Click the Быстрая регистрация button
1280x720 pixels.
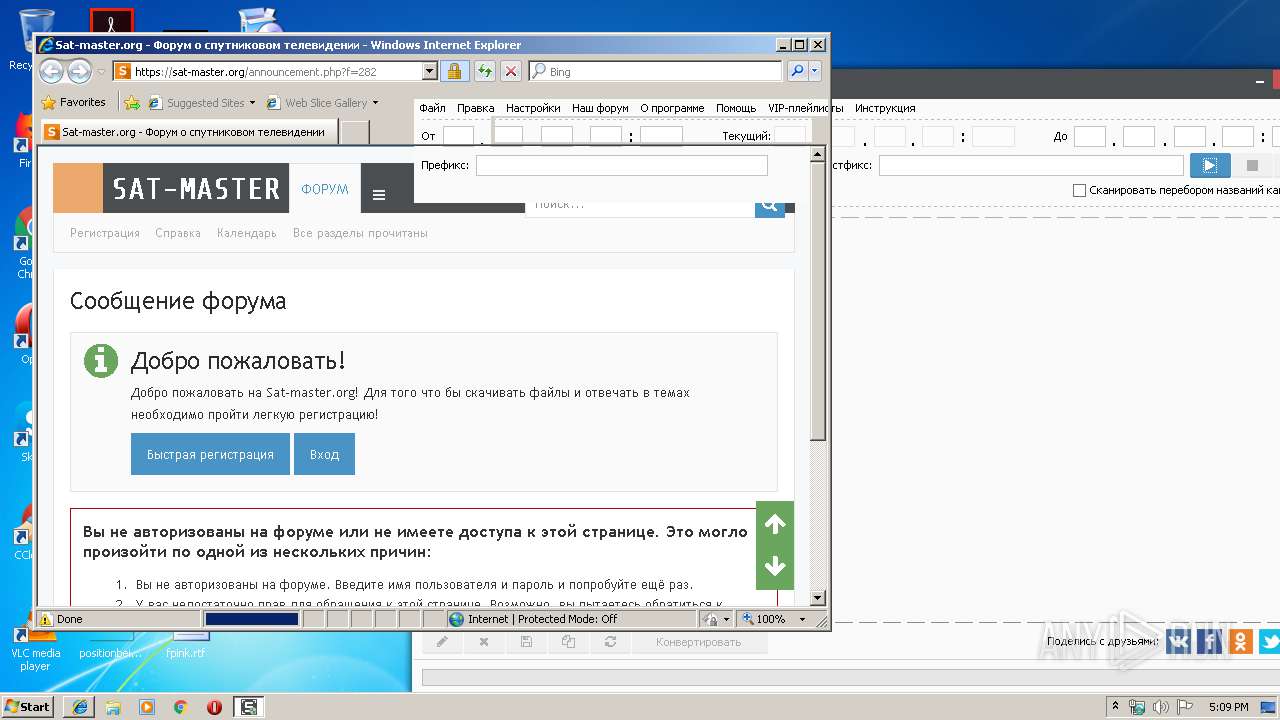210,454
